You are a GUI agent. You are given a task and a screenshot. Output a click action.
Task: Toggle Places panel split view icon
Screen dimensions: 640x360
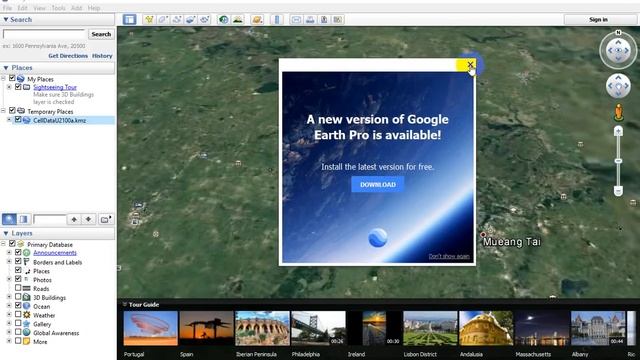click(x=23, y=219)
